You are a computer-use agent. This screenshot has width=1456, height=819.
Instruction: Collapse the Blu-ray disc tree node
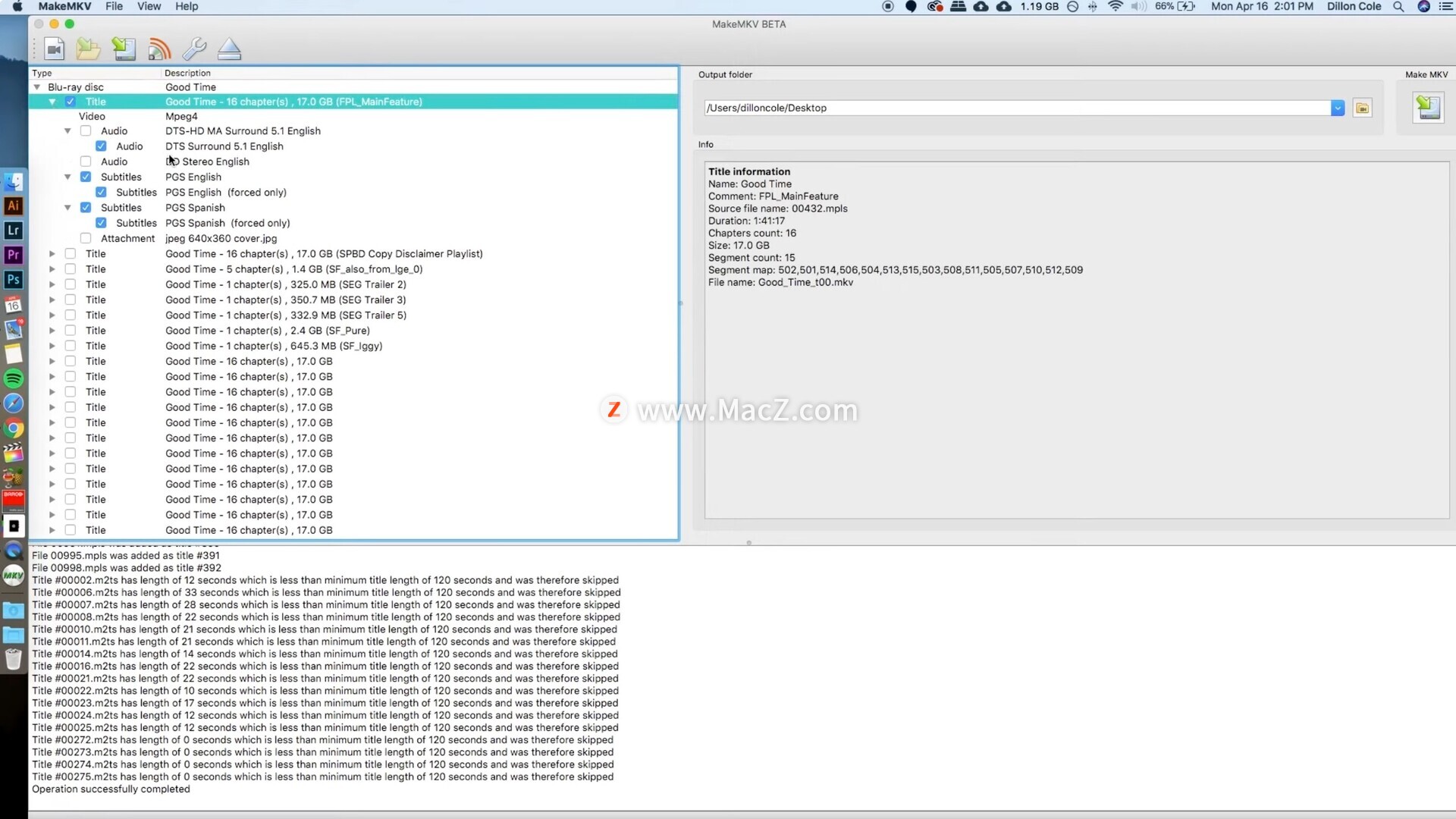tap(36, 87)
